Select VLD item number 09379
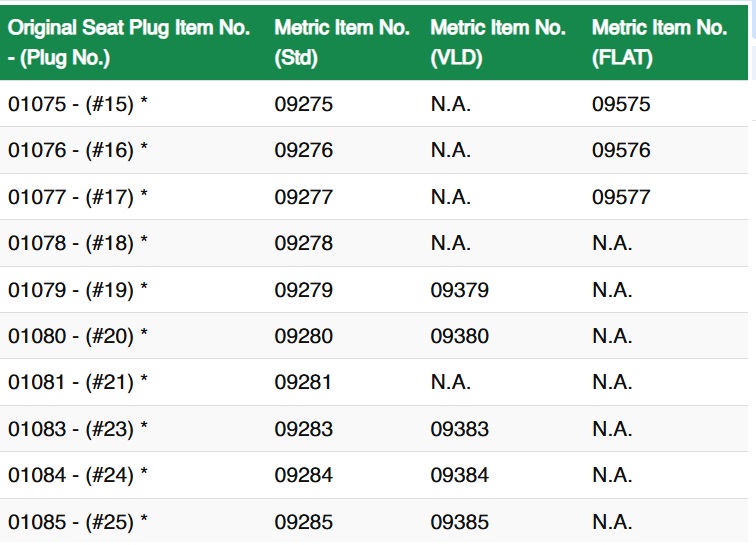 pos(460,290)
